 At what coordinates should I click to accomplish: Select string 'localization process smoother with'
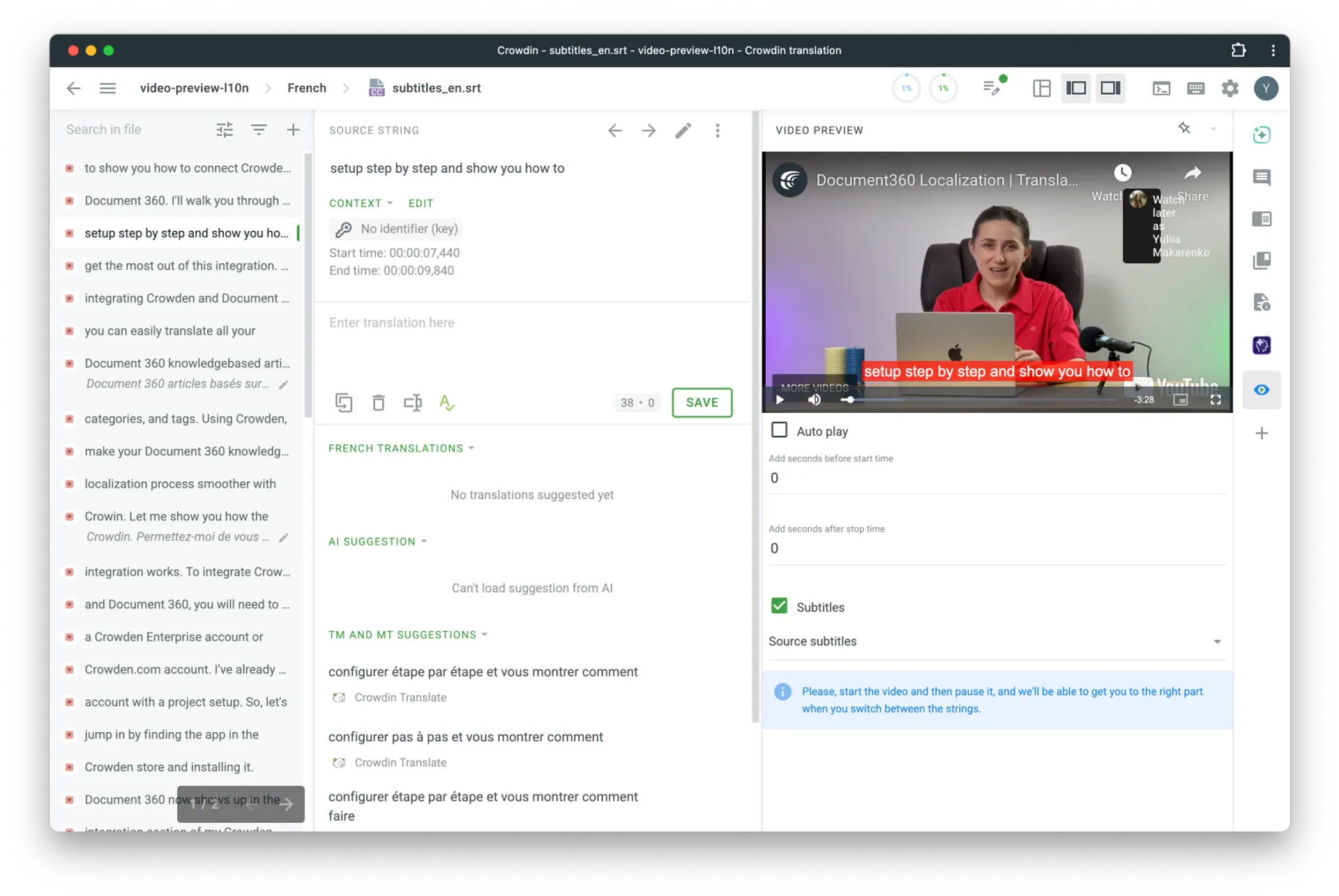[179, 484]
